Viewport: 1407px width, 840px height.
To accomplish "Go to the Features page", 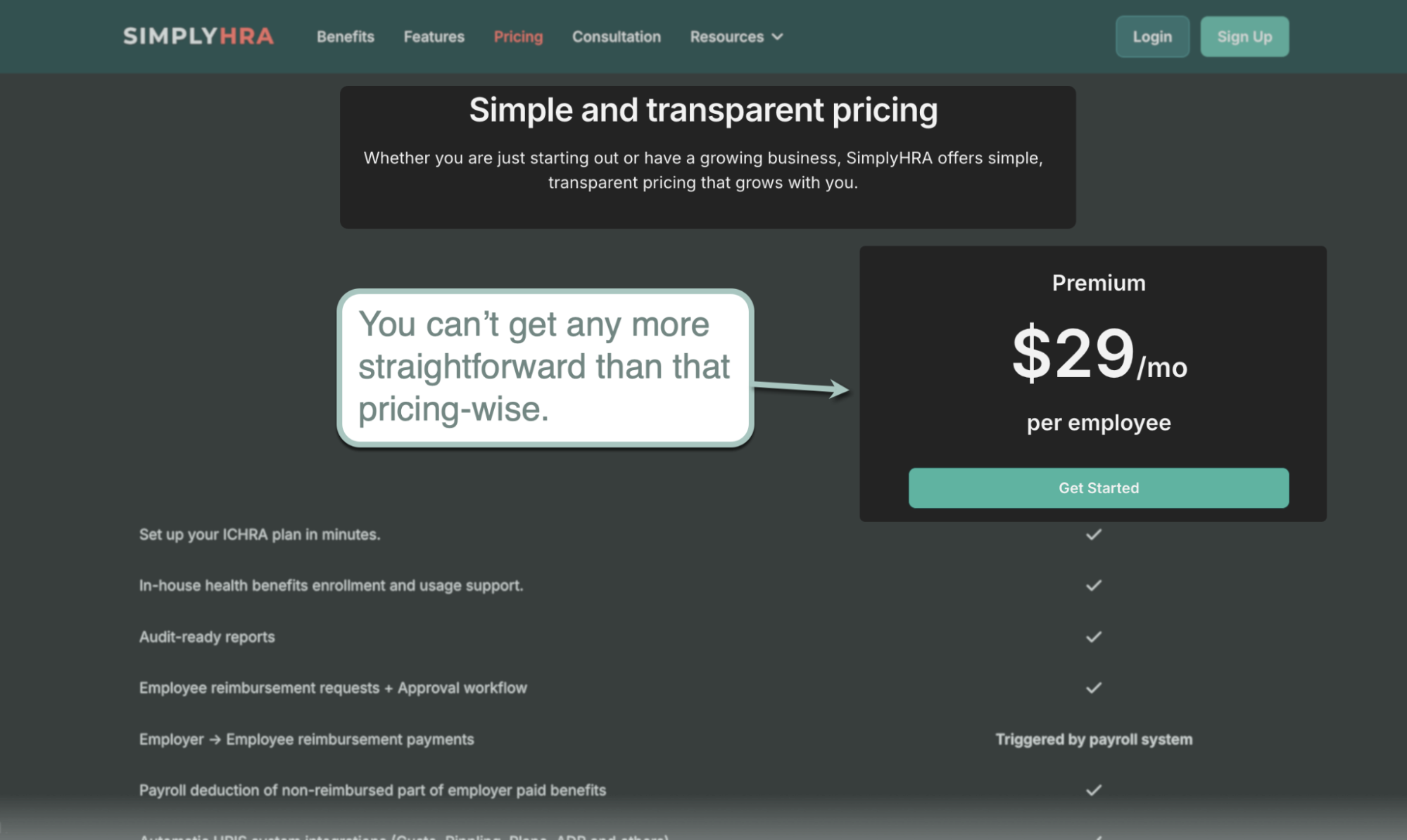I will [x=434, y=37].
